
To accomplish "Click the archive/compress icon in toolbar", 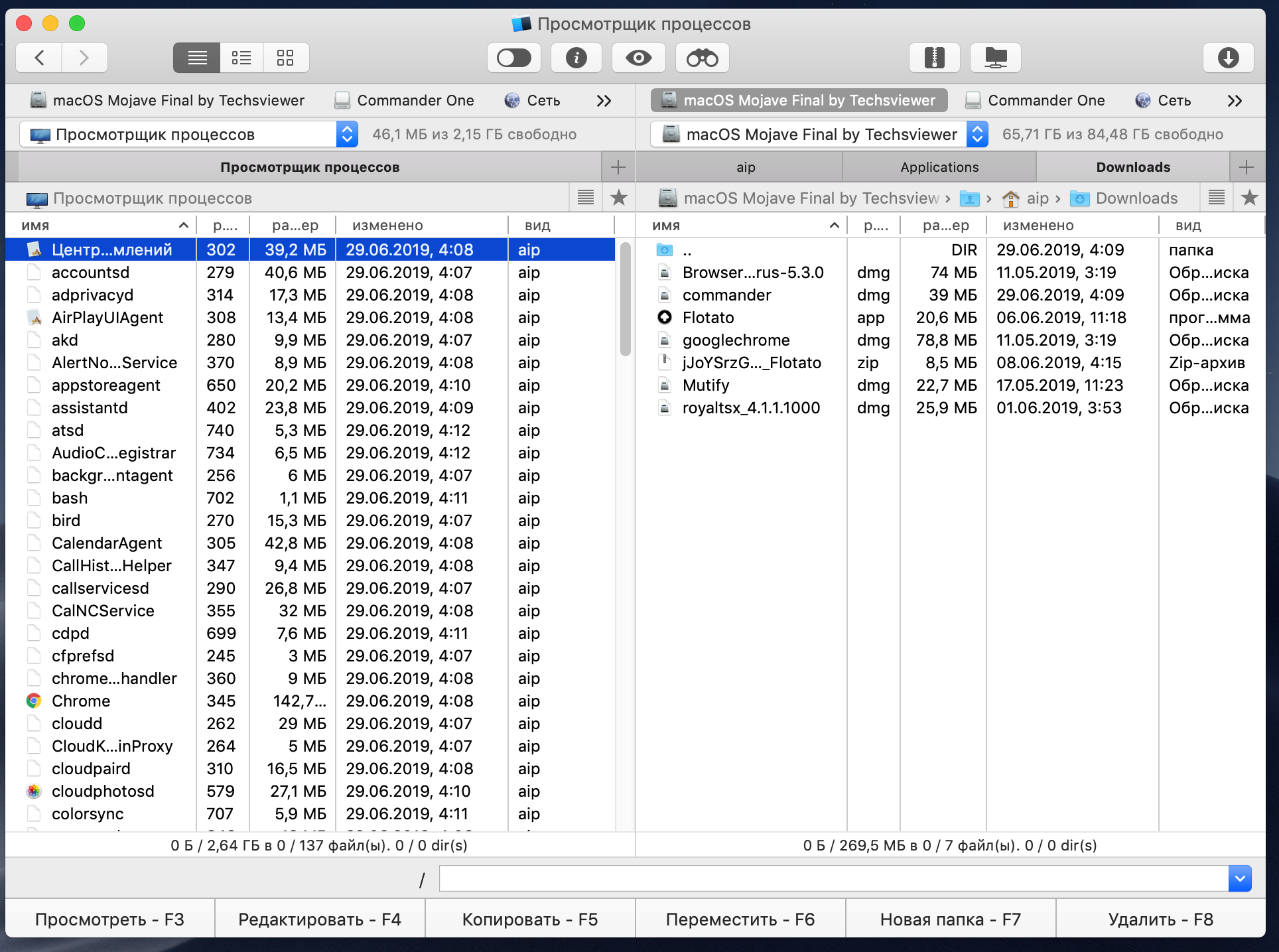I will coord(935,56).
